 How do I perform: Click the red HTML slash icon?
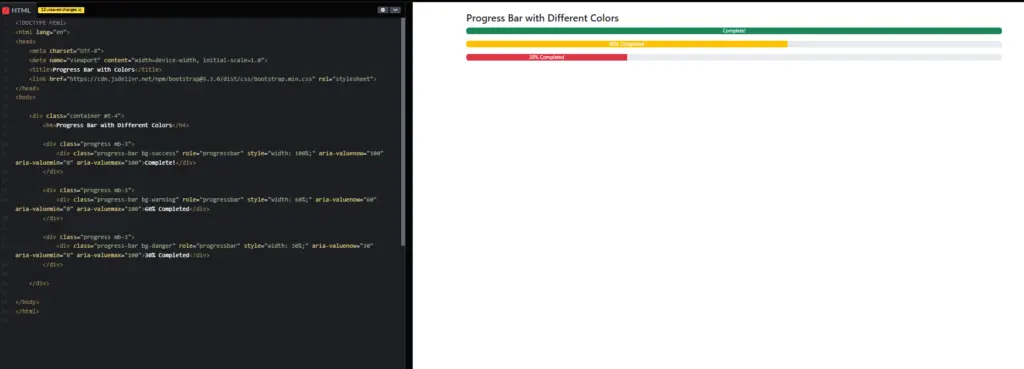(x=6, y=10)
